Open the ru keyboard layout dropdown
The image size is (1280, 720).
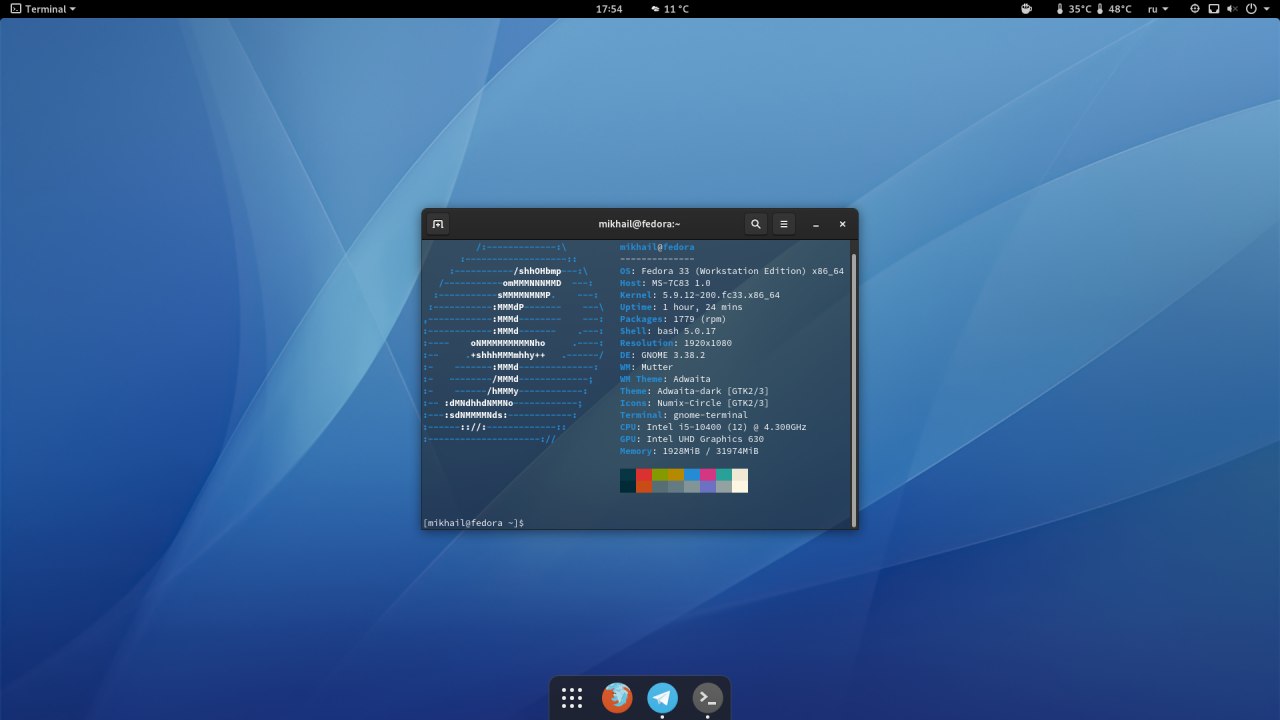point(1158,8)
